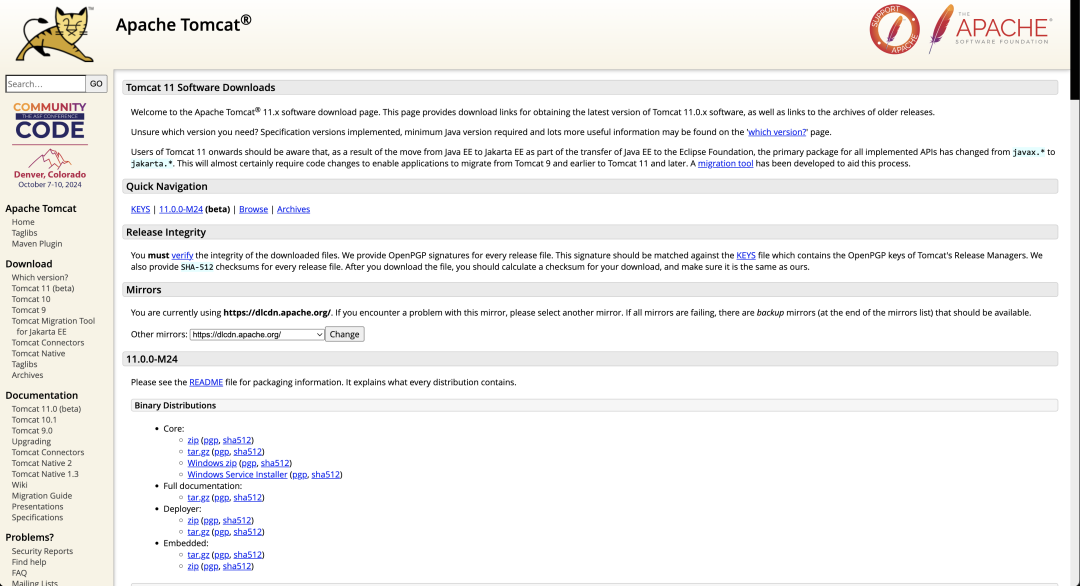The height and width of the screenshot is (586, 1080).
Task: Select Tomcat 11 (beta) download sidebar link
Action: (43, 289)
